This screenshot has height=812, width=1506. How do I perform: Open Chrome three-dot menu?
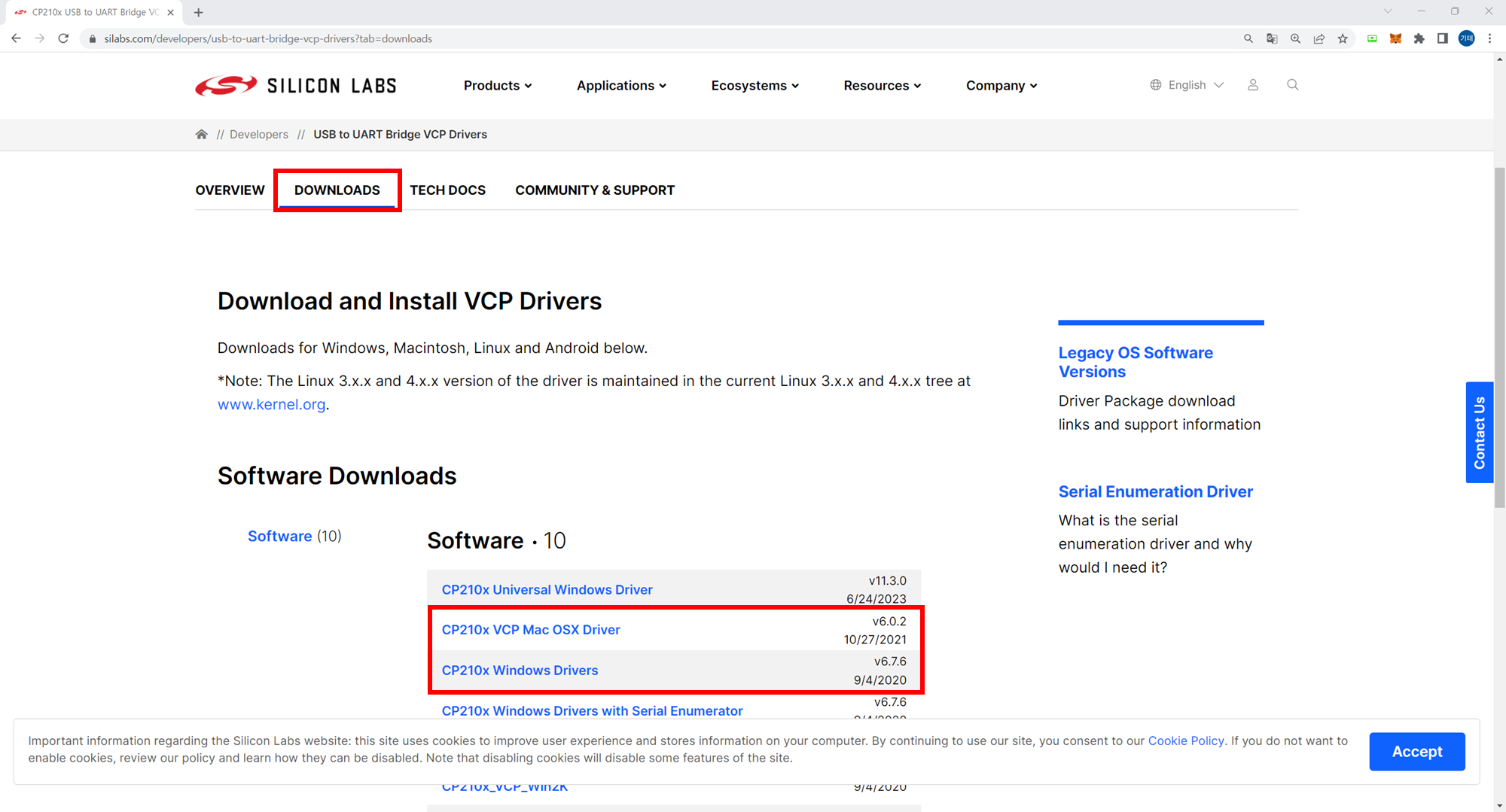[x=1489, y=38]
